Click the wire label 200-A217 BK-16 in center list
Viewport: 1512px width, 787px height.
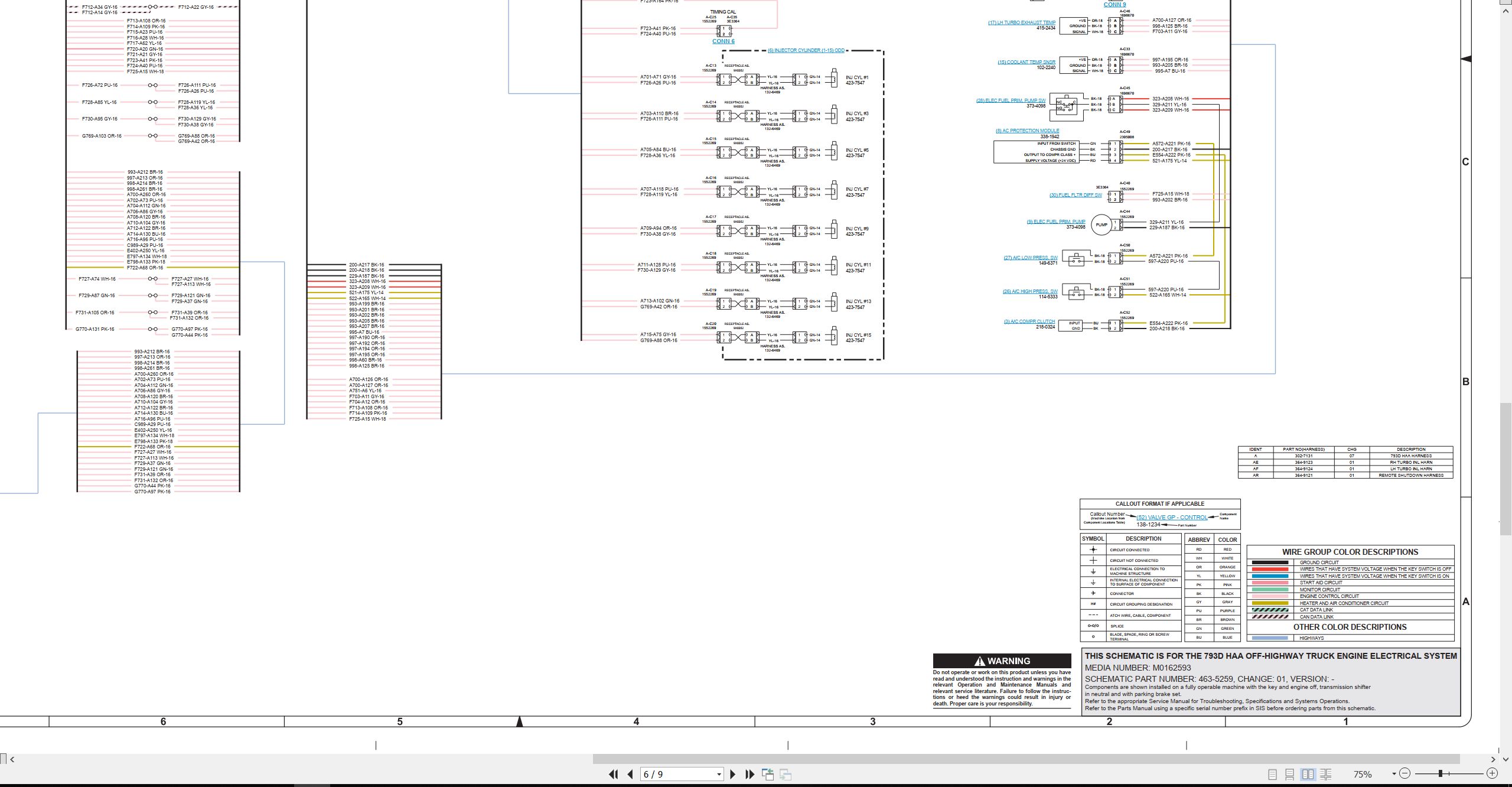[x=366, y=265]
